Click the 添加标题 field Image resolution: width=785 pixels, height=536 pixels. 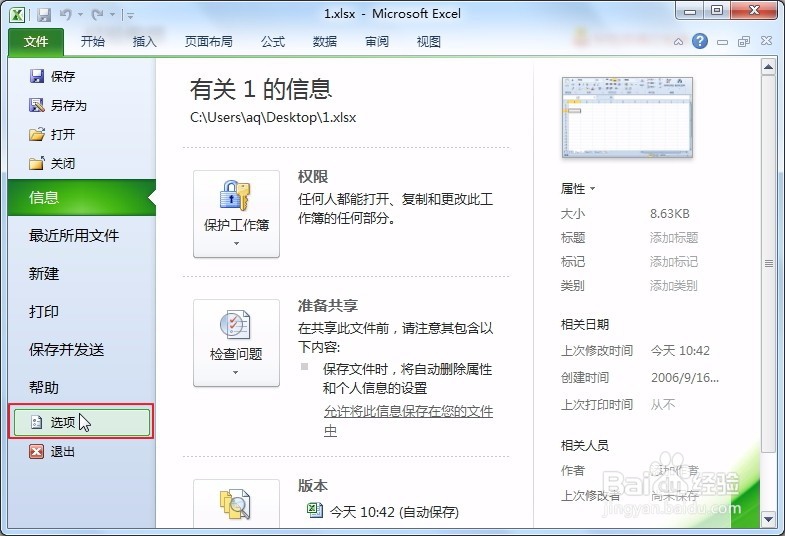coord(674,238)
